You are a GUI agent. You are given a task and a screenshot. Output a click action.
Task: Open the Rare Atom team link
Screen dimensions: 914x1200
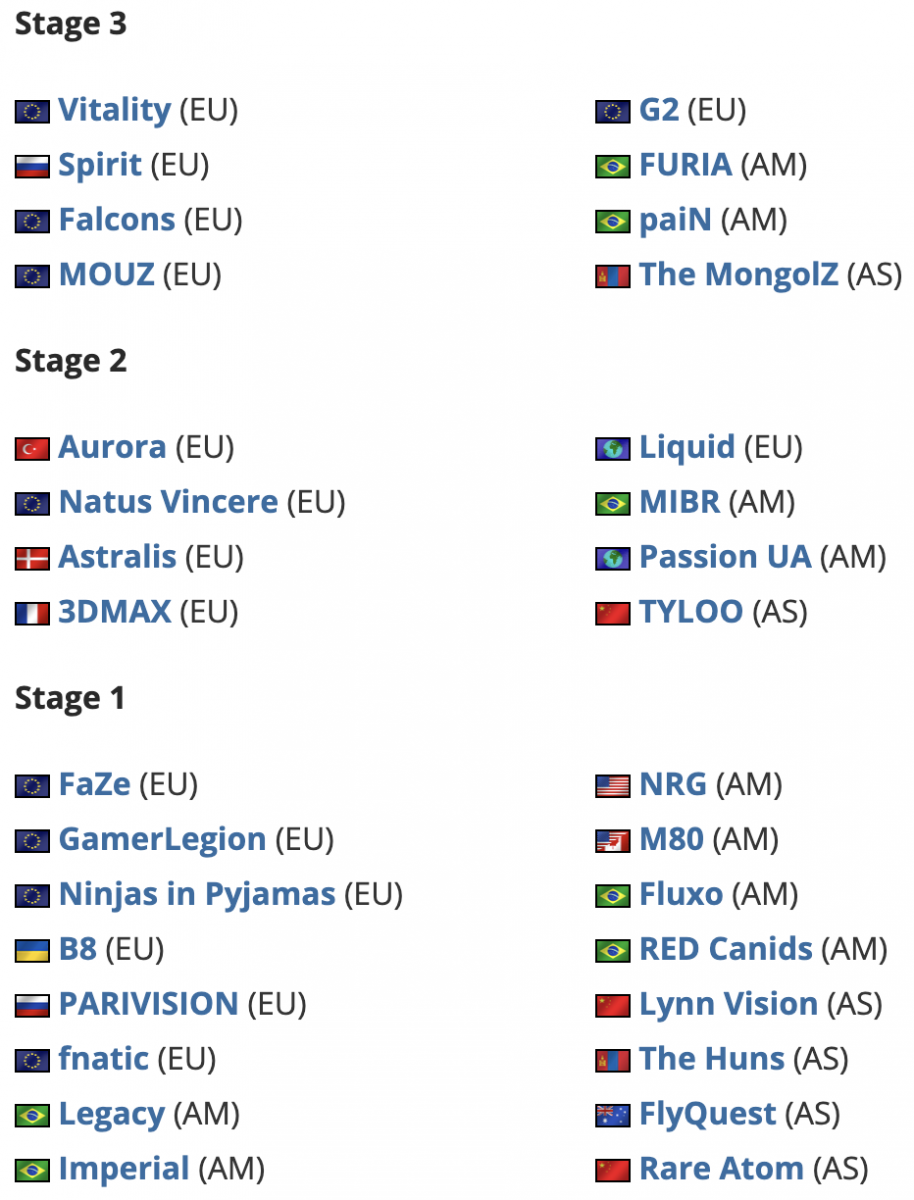click(x=721, y=1168)
